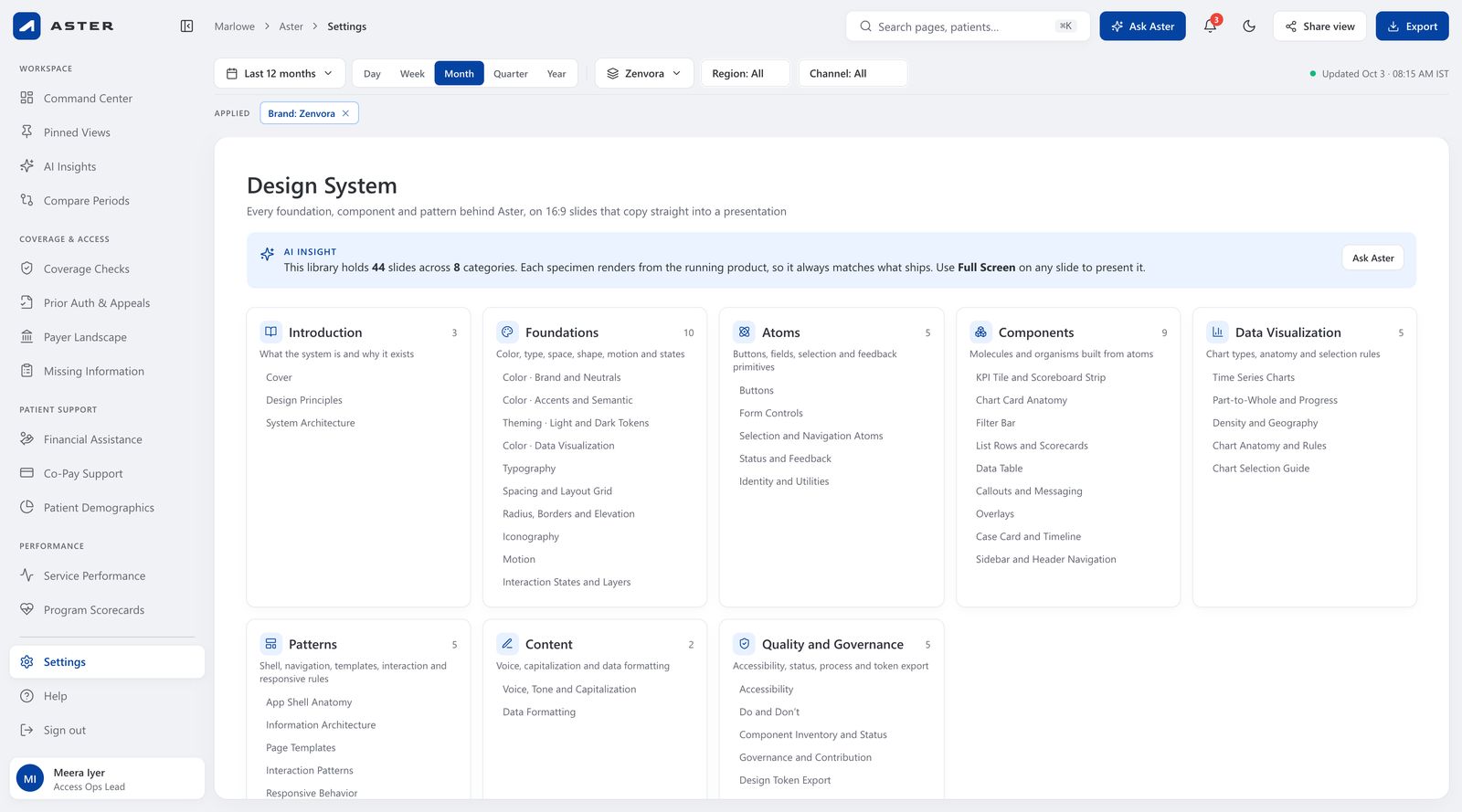Open Pinned Views in the sidebar

point(107,132)
